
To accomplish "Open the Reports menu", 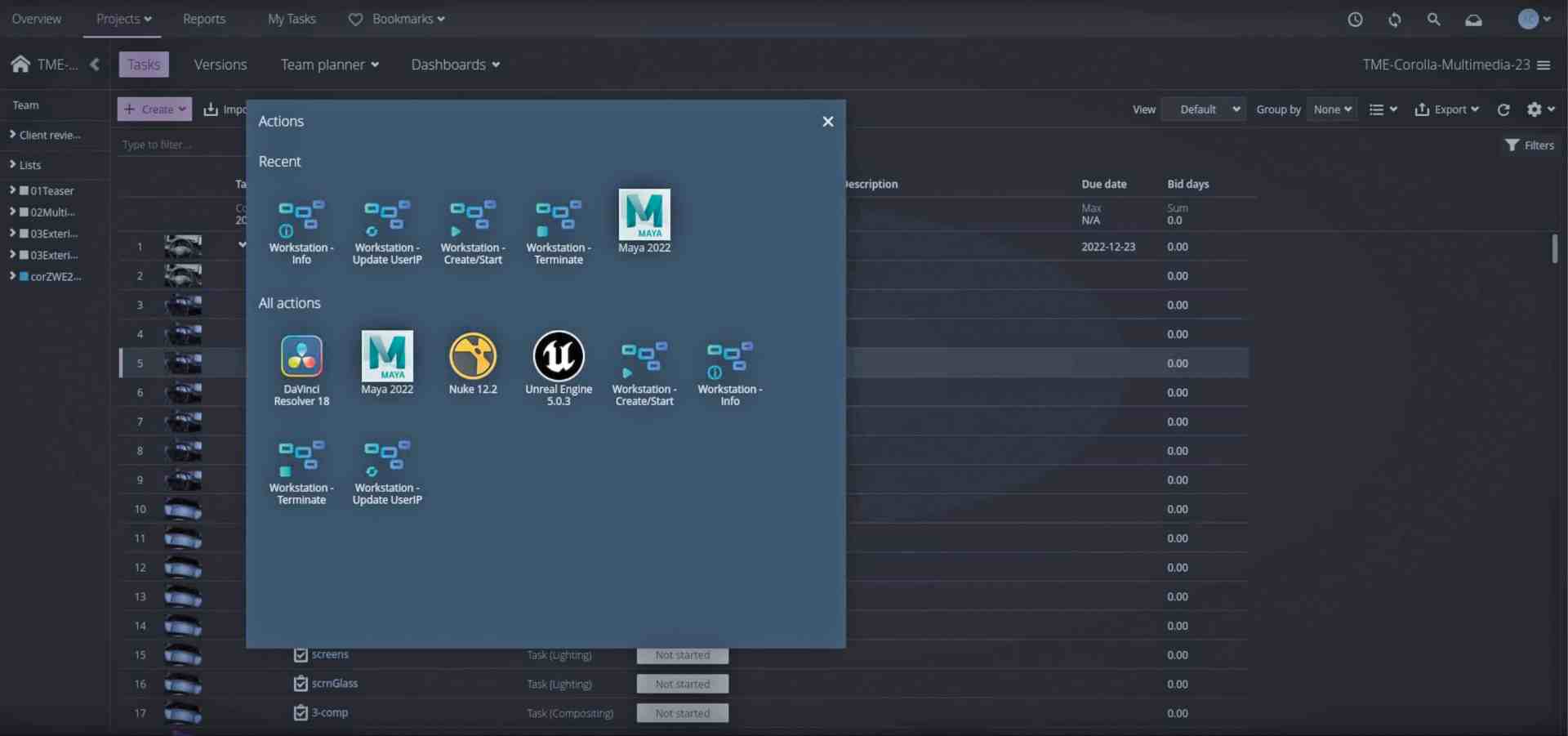I will tap(204, 19).
